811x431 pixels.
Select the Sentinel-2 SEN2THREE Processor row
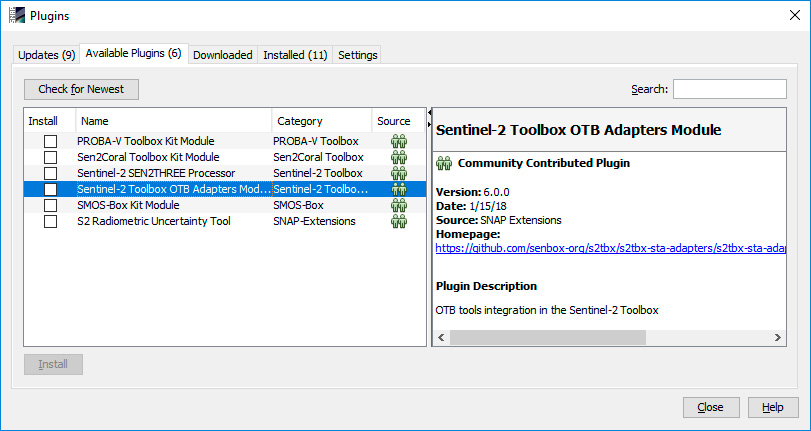tap(225, 173)
